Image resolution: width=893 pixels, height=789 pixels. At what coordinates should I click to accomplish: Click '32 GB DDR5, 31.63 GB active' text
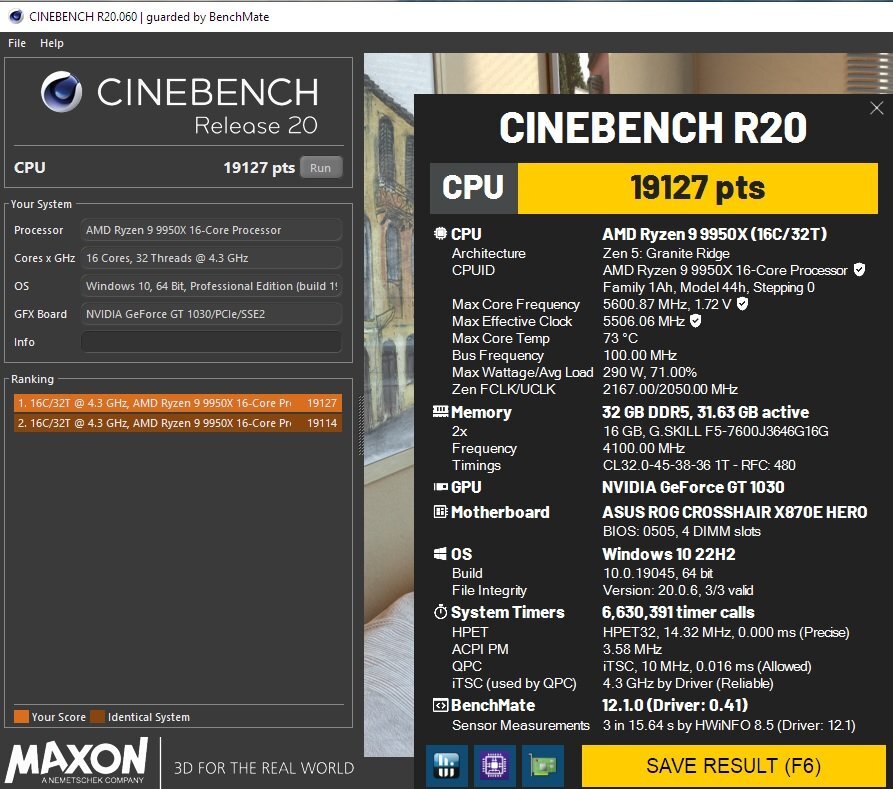click(705, 412)
